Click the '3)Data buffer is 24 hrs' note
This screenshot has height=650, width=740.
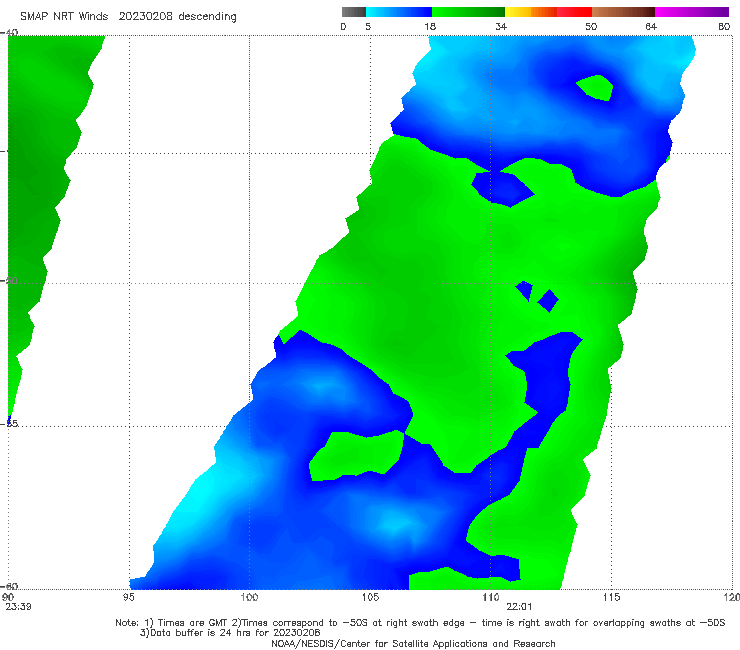[230, 633]
